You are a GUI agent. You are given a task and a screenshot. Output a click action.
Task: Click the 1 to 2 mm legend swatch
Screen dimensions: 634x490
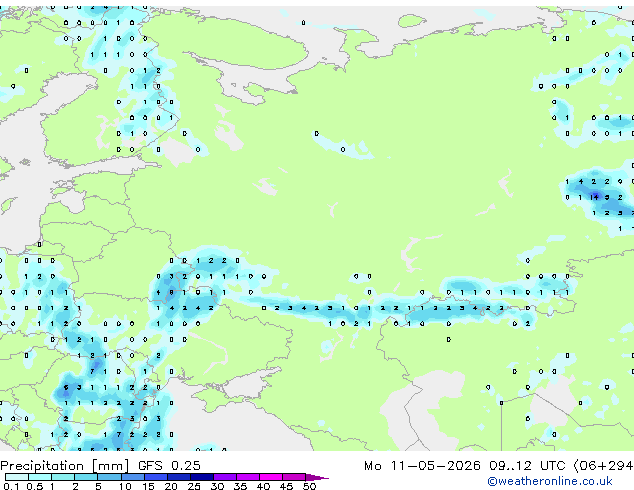[63, 477]
